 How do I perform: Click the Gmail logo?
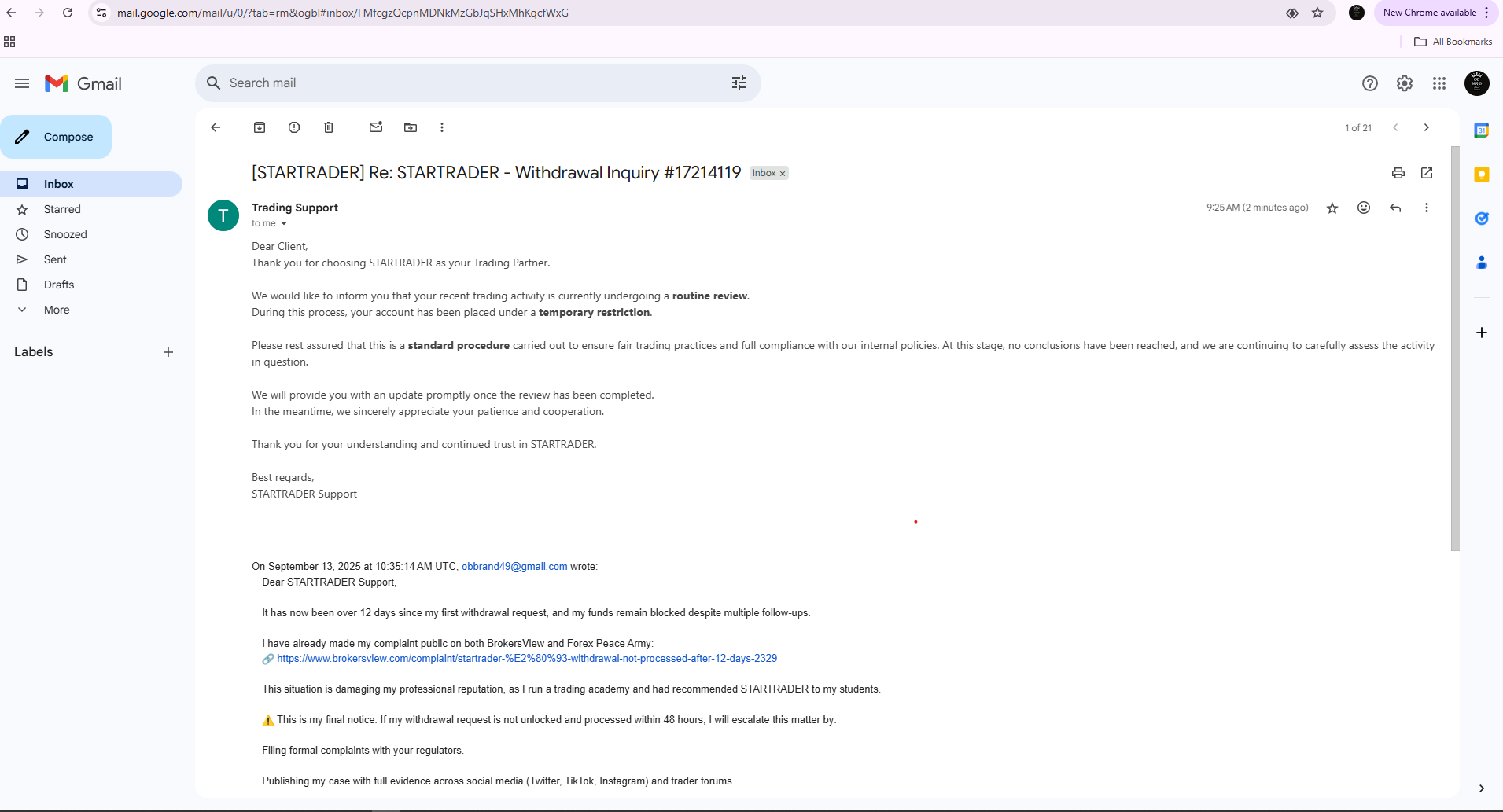click(83, 83)
